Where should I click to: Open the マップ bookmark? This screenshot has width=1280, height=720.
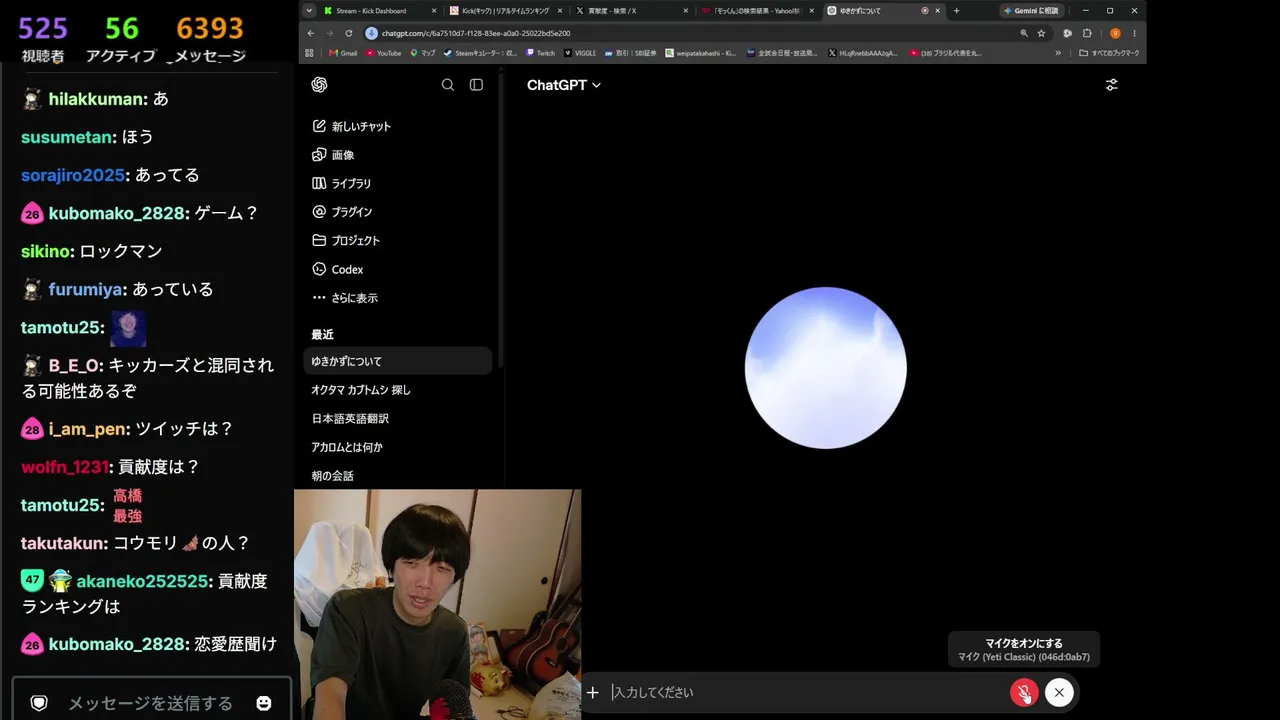(423, 53)
